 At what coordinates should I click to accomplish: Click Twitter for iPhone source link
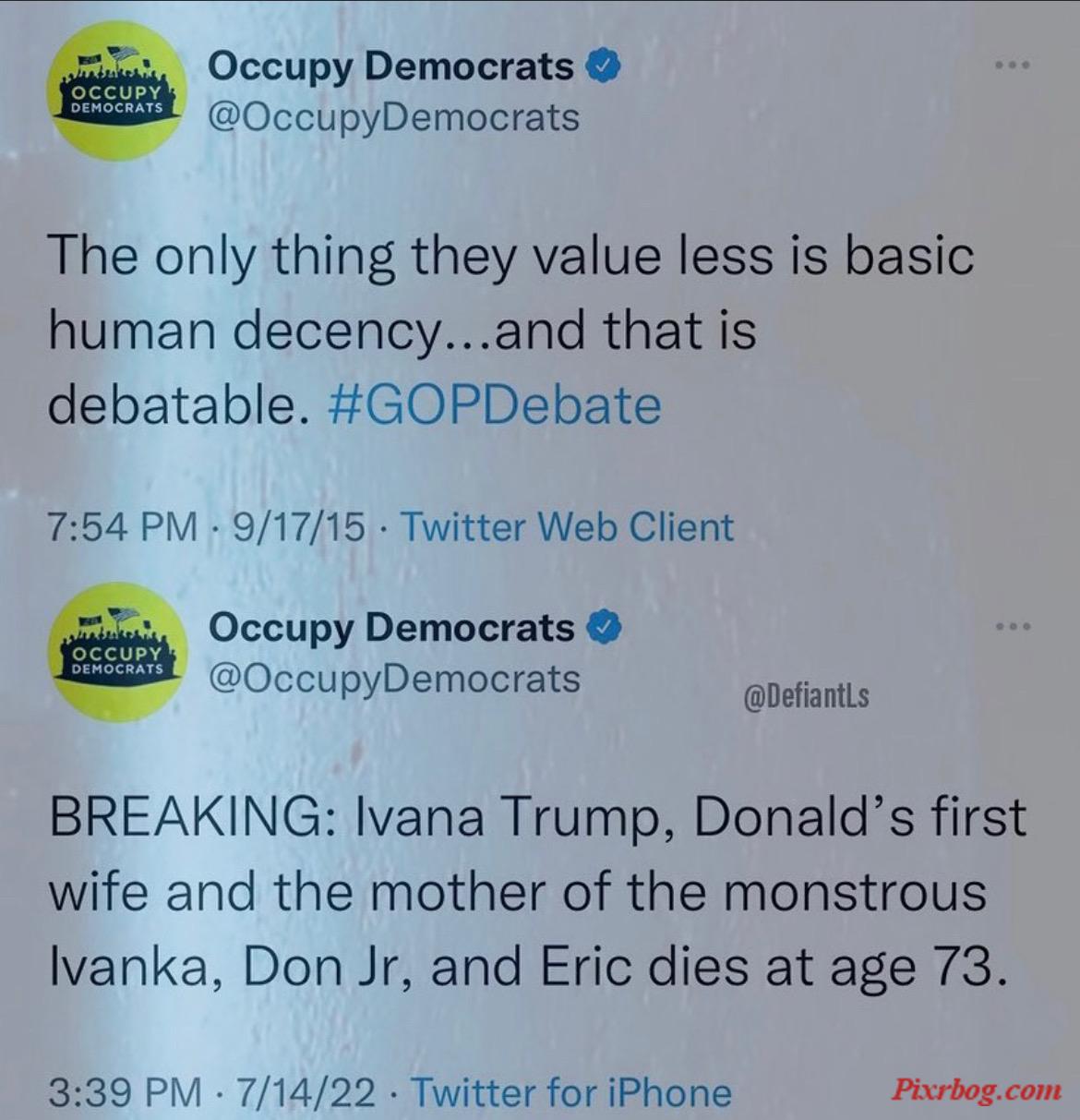pos(570,1093)
